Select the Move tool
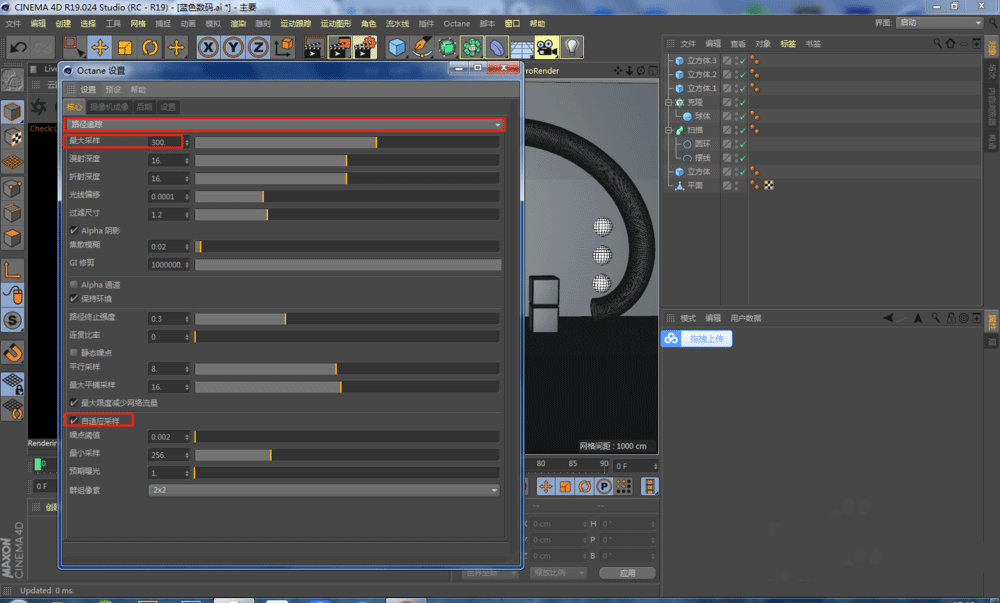The width and height of the screenshot is (1000, 603). [100, 47]
